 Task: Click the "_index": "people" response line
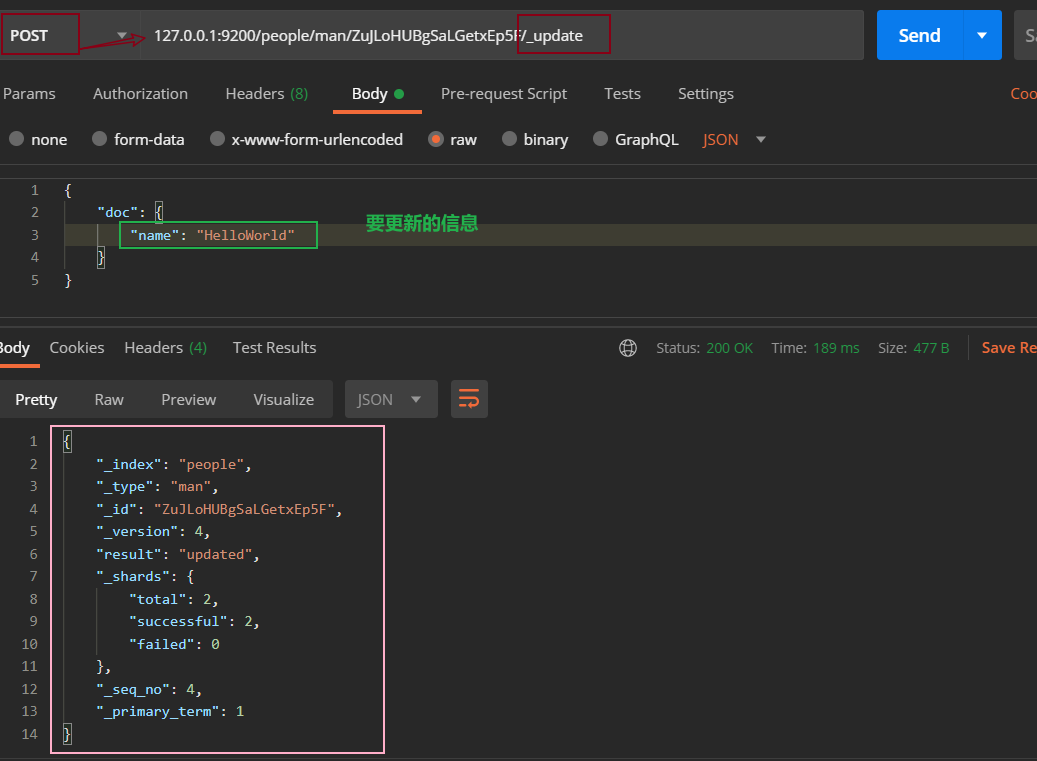pos(174,464)
